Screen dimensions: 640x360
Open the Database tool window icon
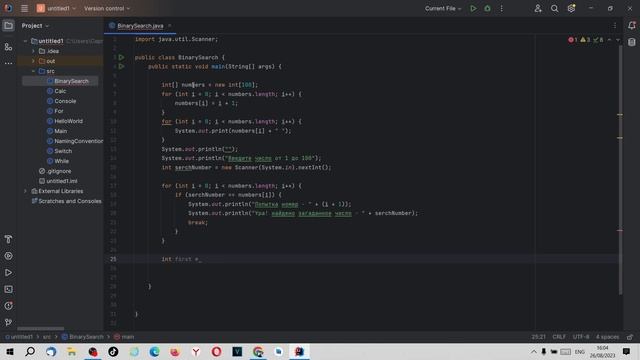coord(632,42)
